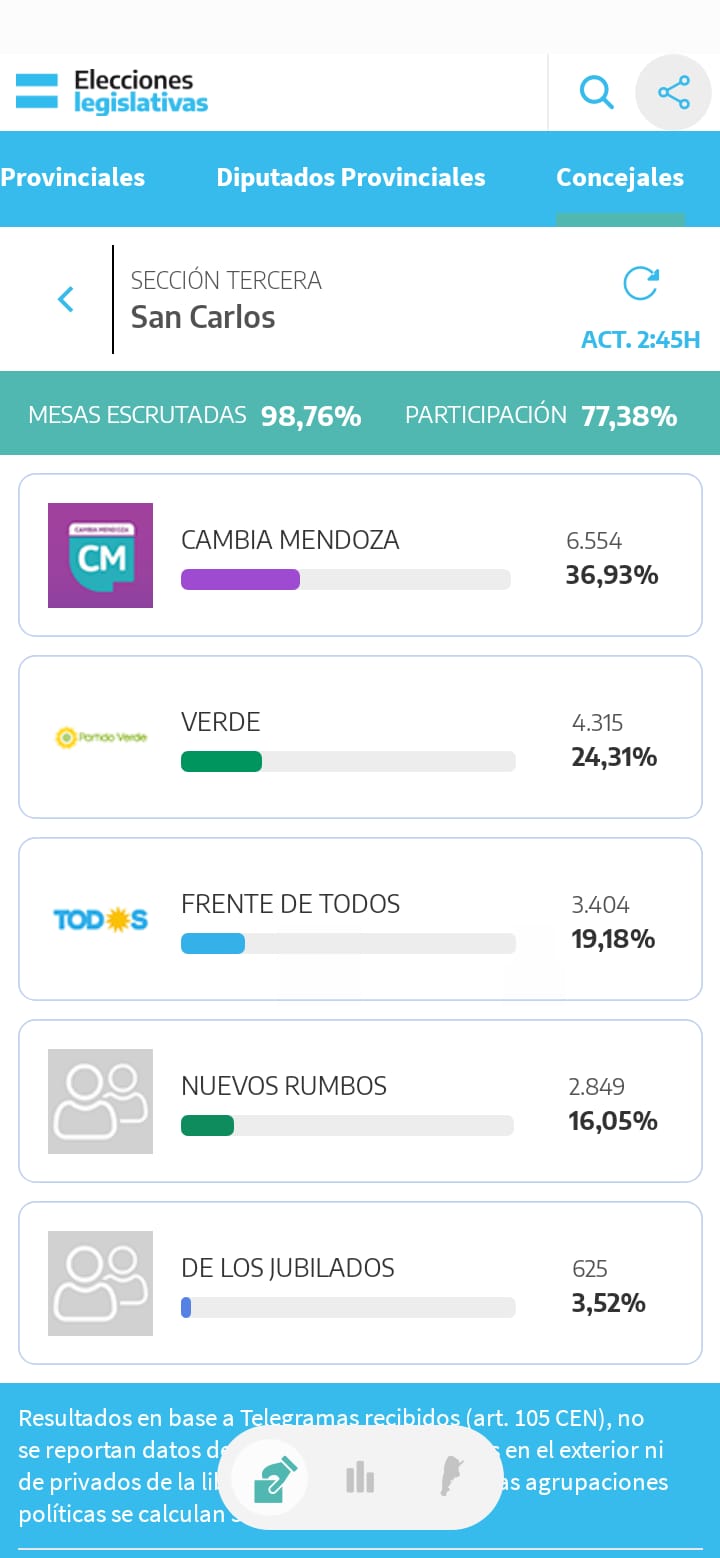
Task: Open the bar chart icon in bottom bar
Action: pyautogui.click(x=359, y=1477)
